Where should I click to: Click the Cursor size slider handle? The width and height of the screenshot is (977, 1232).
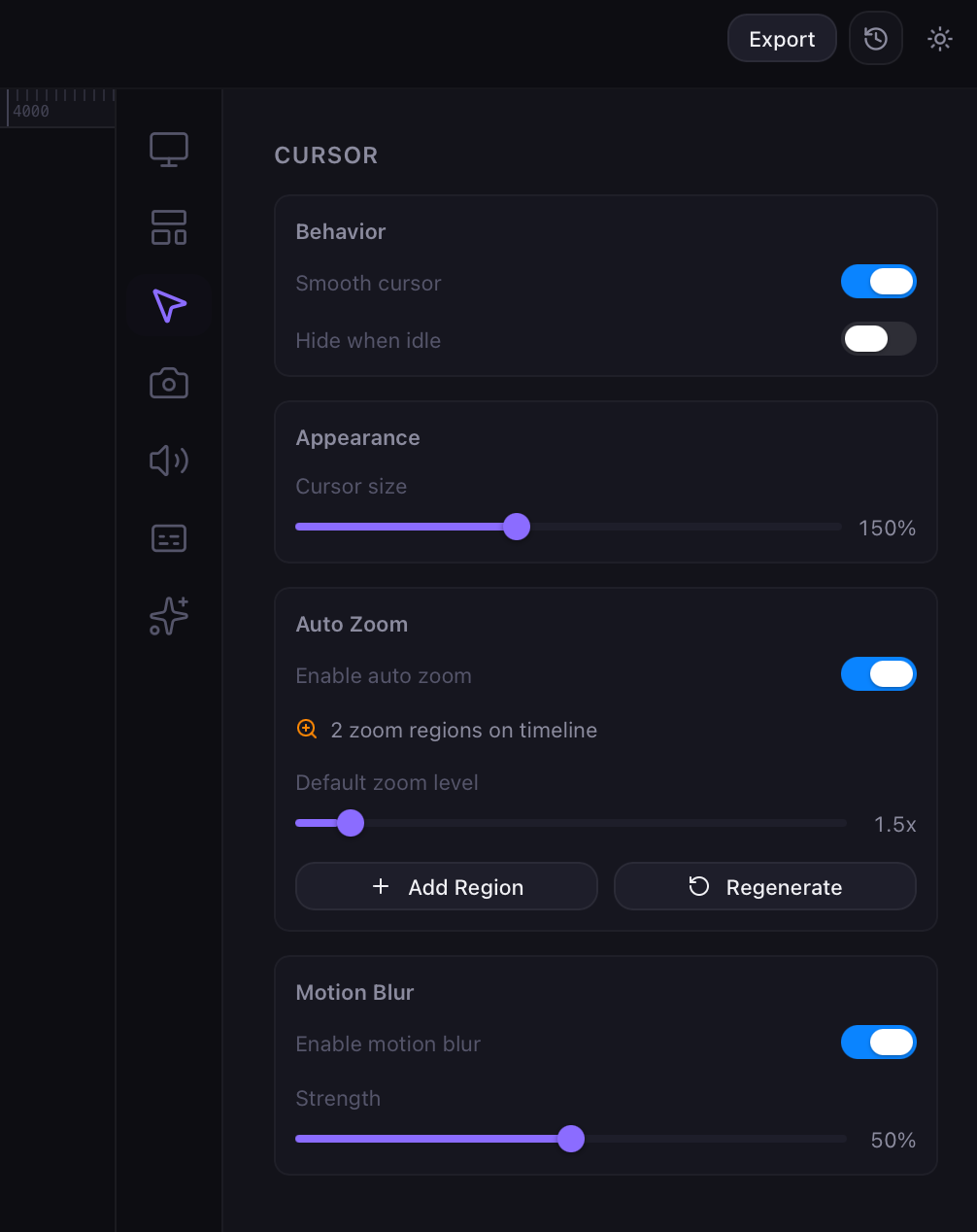point(517,527)
